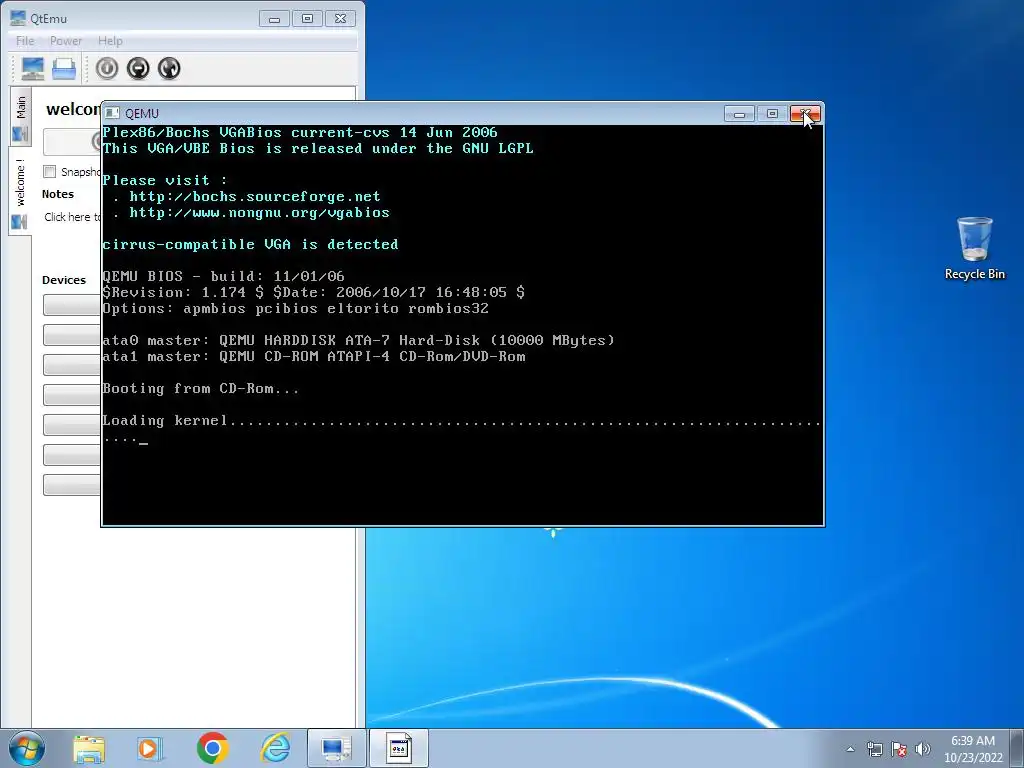Screen dimensions: 1024x768
Task: Close the QtEmu window
Action: point(340,19)
